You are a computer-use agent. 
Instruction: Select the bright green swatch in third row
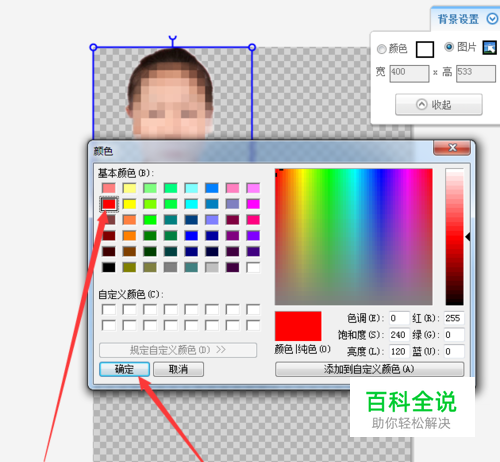coord(150,220)
